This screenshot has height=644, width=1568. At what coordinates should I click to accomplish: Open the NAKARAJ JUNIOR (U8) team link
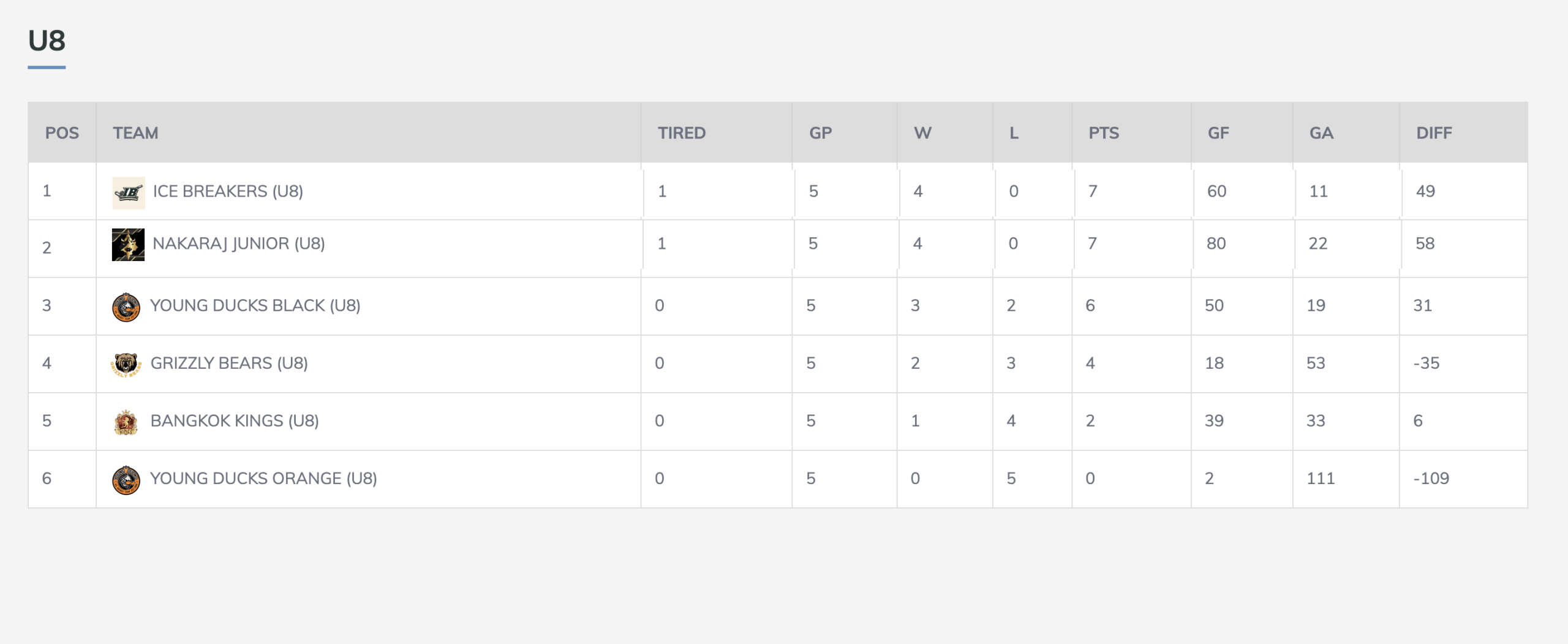239,244
